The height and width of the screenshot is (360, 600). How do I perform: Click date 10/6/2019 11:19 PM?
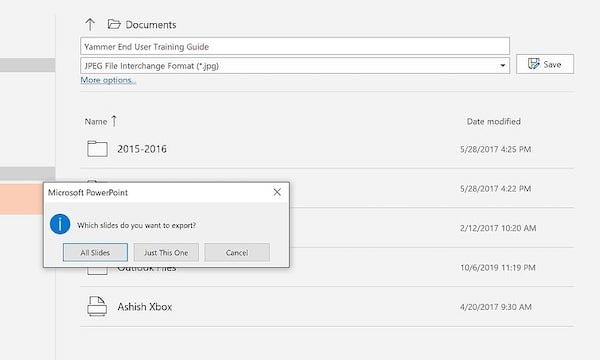click(x=498, y=268)
